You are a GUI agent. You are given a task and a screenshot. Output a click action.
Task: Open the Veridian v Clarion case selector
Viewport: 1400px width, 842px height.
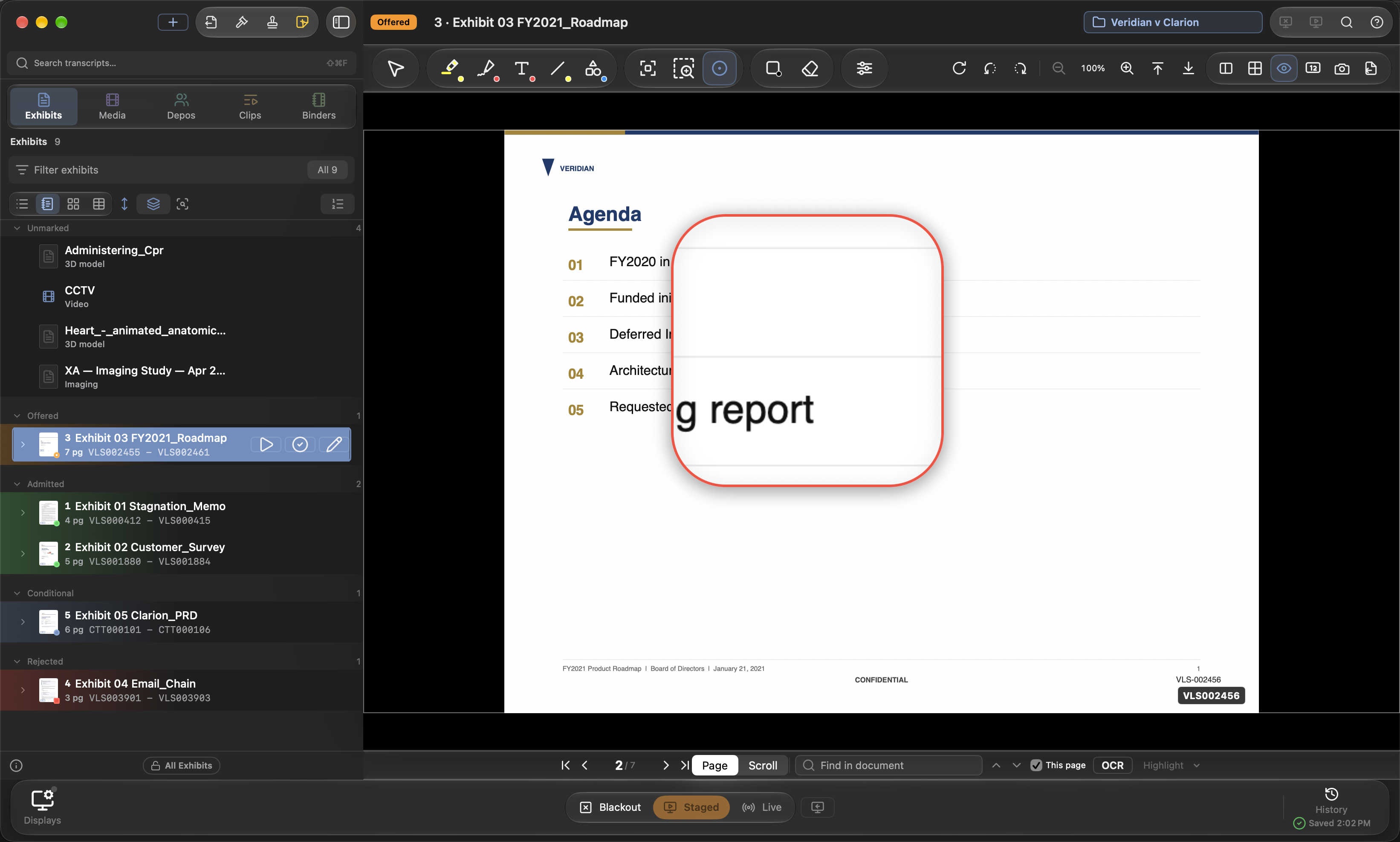point(1173,22)
